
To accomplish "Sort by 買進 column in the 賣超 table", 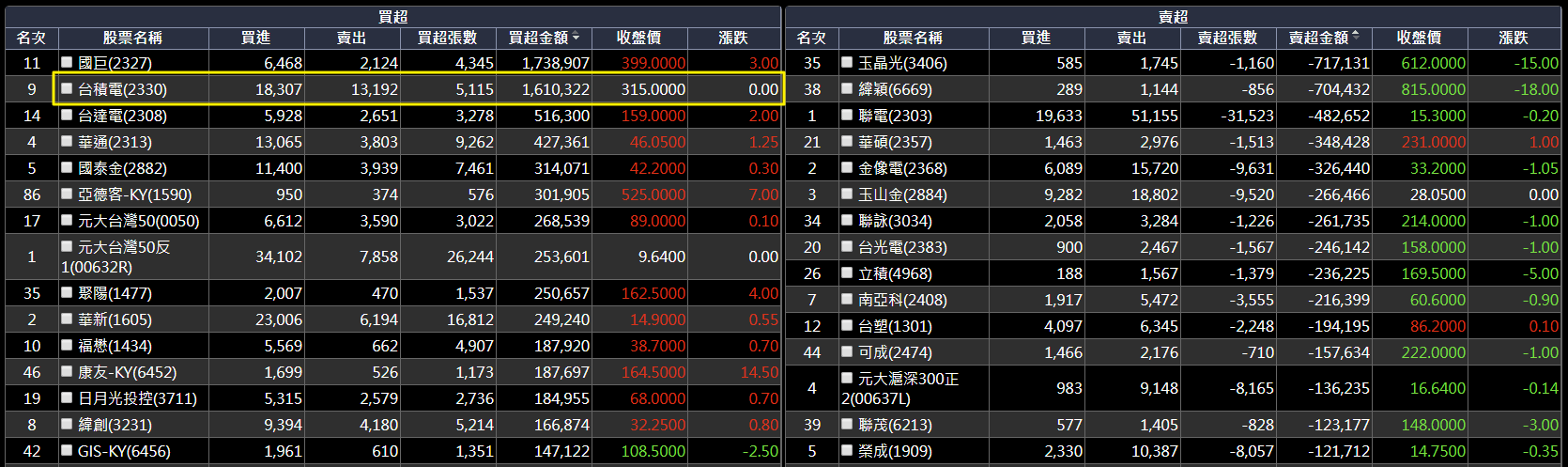I will tap(1036, 38).
